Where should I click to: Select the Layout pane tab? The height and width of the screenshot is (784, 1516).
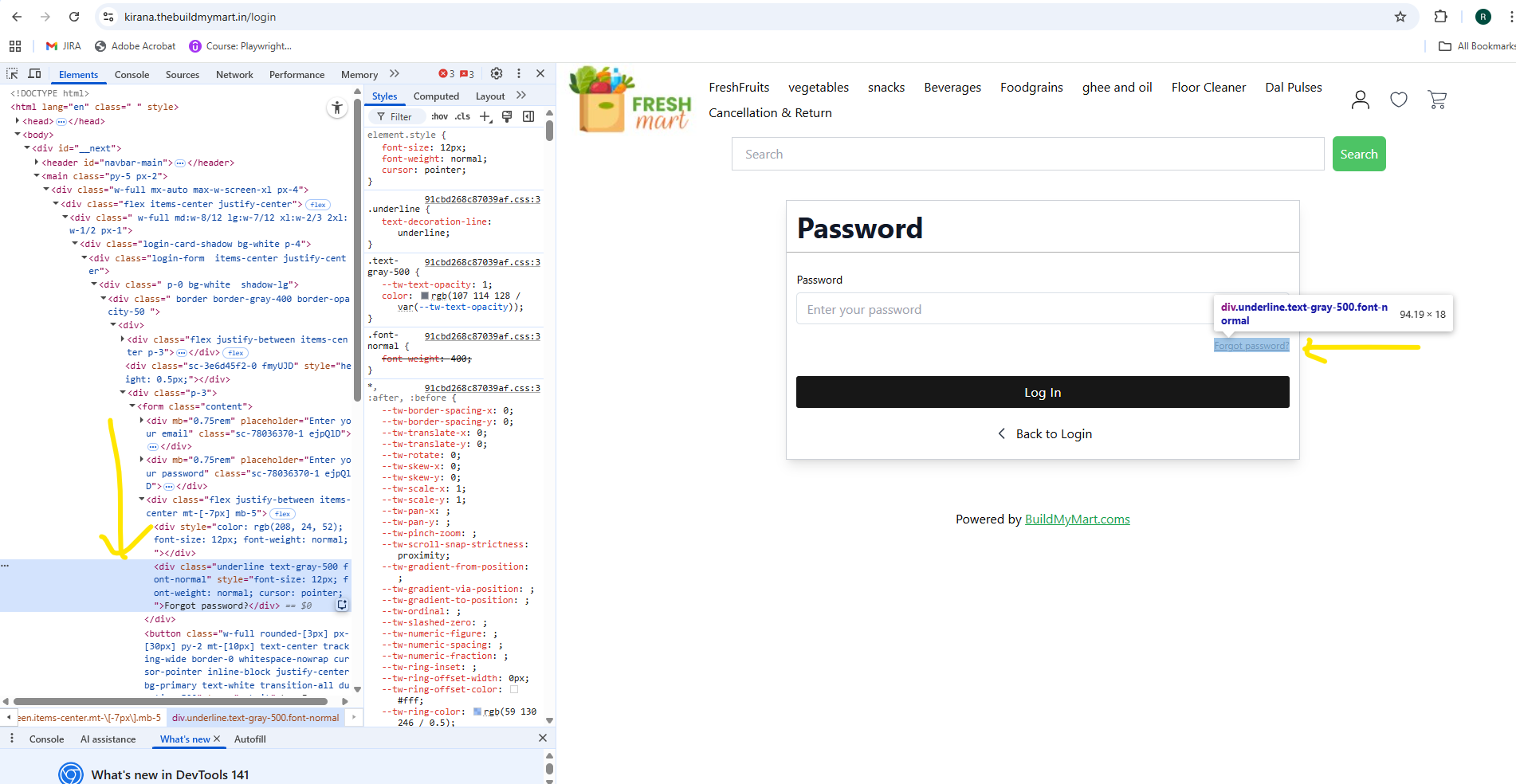coord(490,96)
